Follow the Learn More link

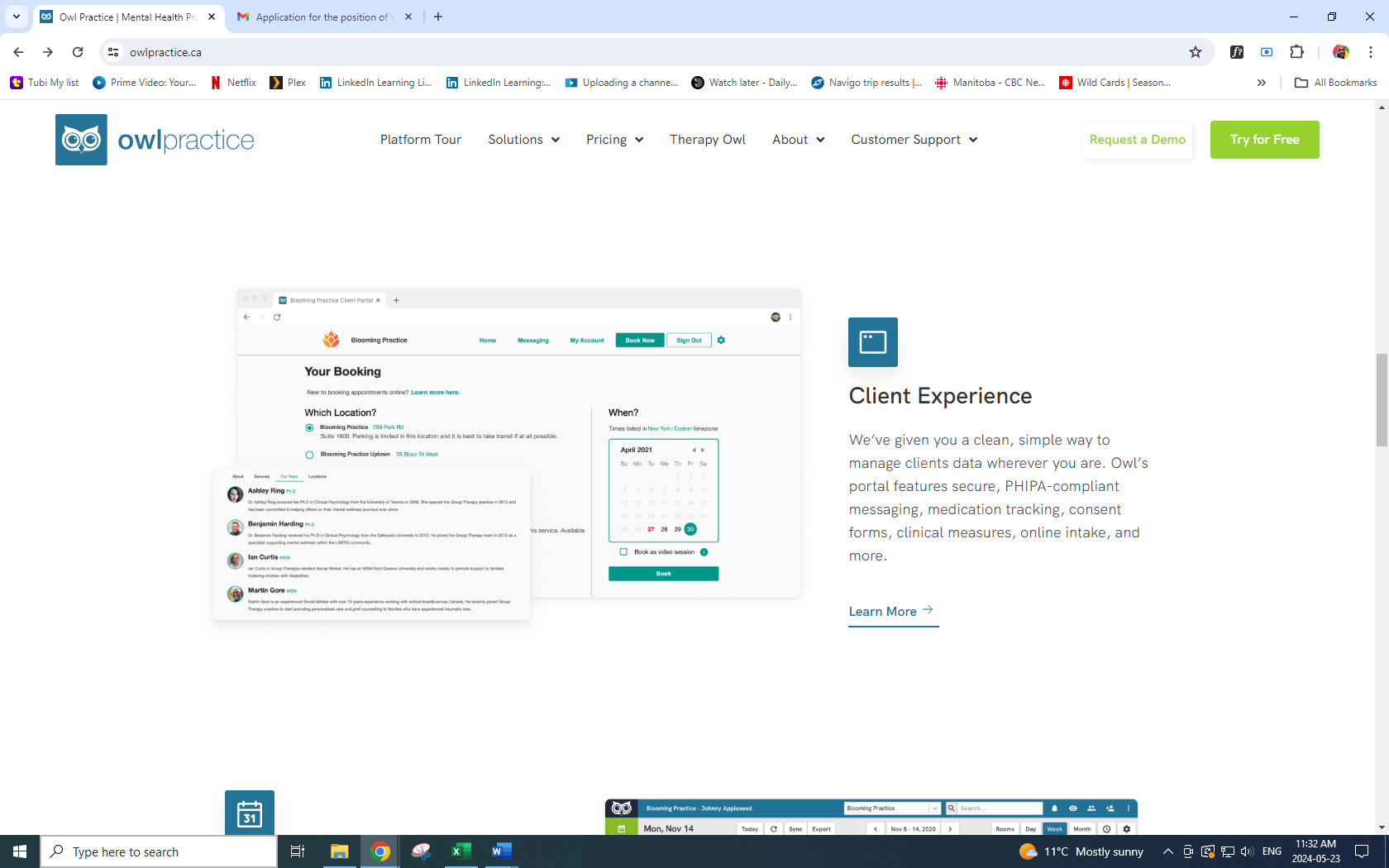pos(891,612)
